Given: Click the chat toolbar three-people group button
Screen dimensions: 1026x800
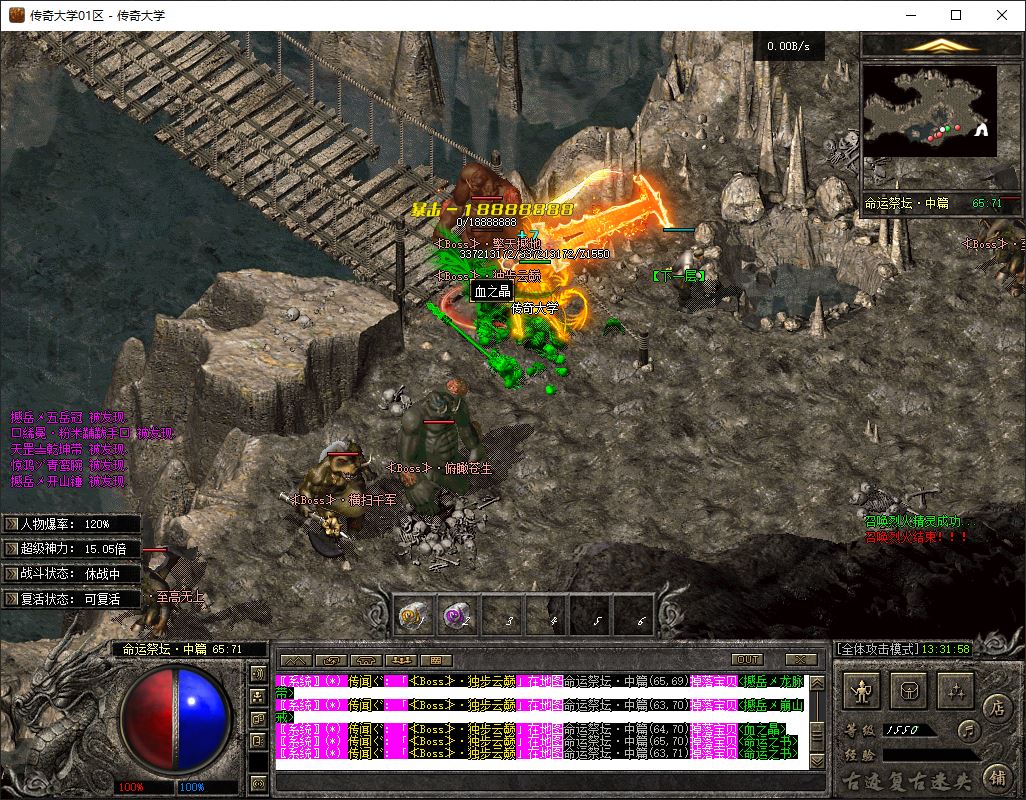Looking at the screenshot, I should coord(402,660).
